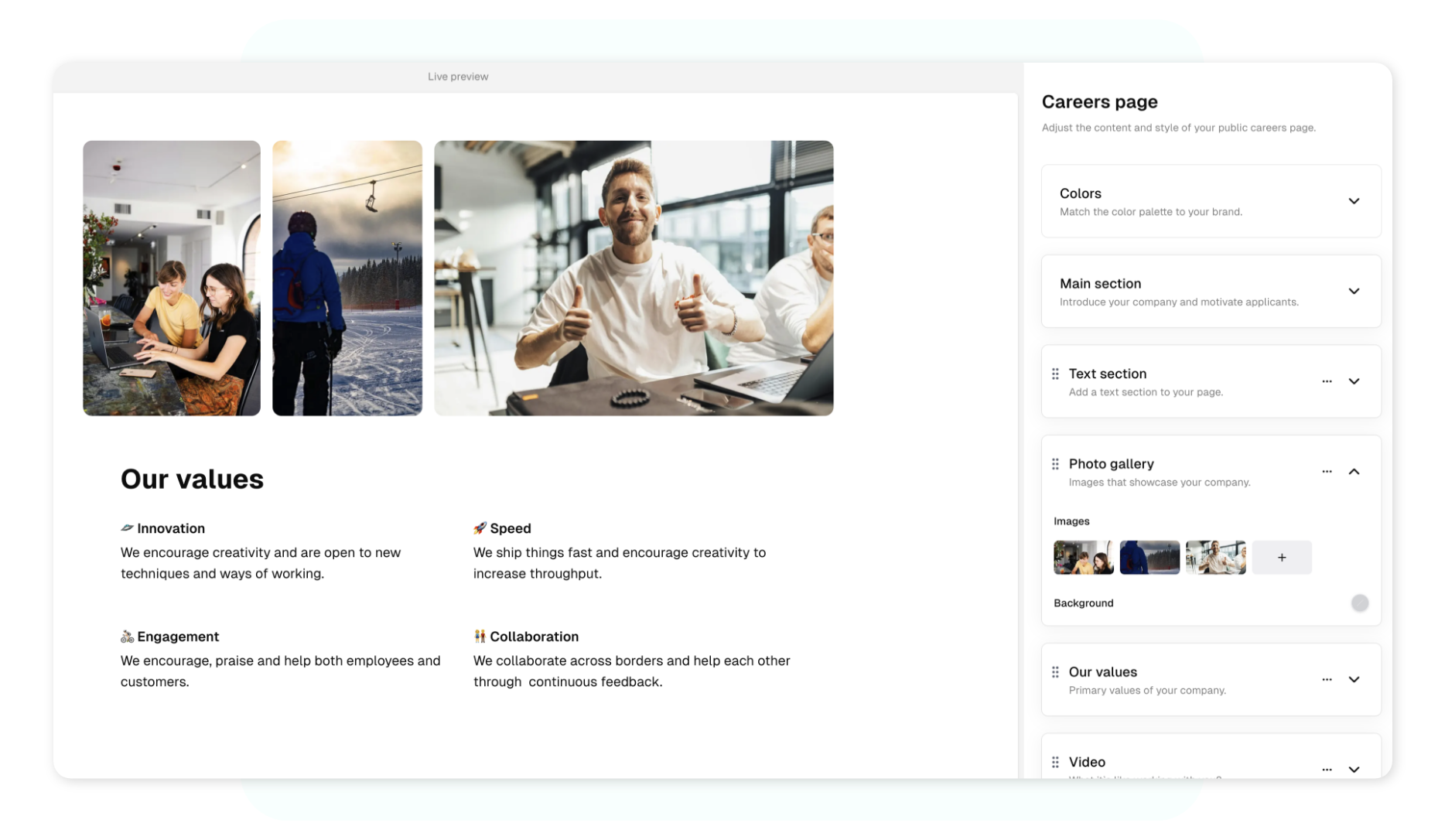Image resolution: width=1445 pixels, height=840 pixels.
Task: Grab the Video section drag handle
Action: tap(1055, 763)
